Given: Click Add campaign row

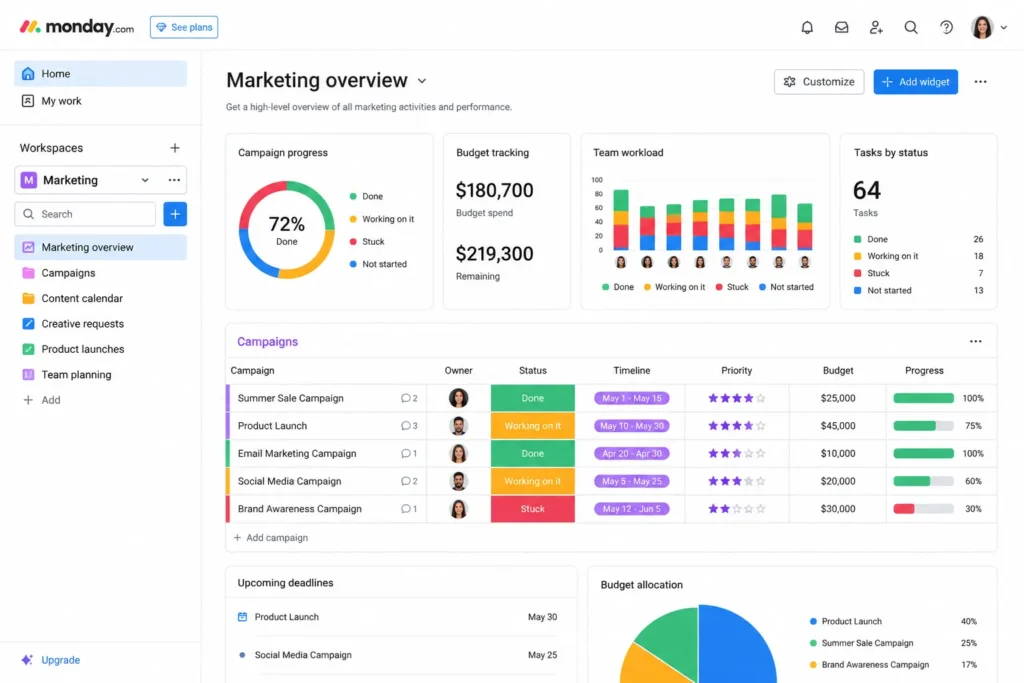Looking at the screenshot, I should click(x=271, y=538).
